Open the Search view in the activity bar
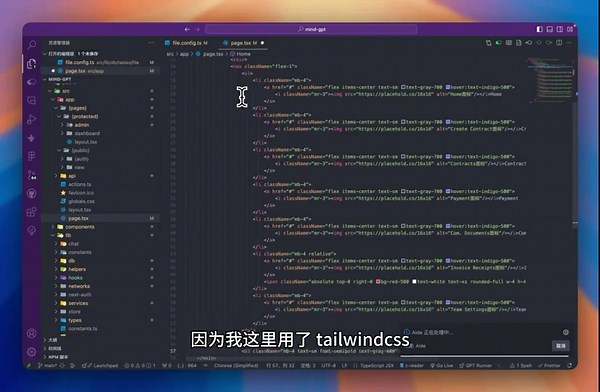 point(32,45)
